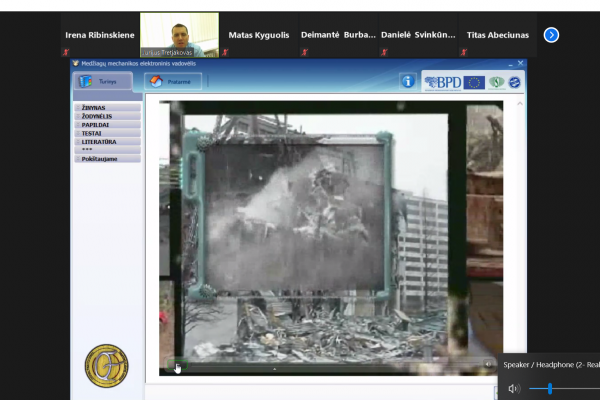This screenshot has width=600, height=400.
Task: Click the video volume button in the player bar
Action: [x=488, y=364]
